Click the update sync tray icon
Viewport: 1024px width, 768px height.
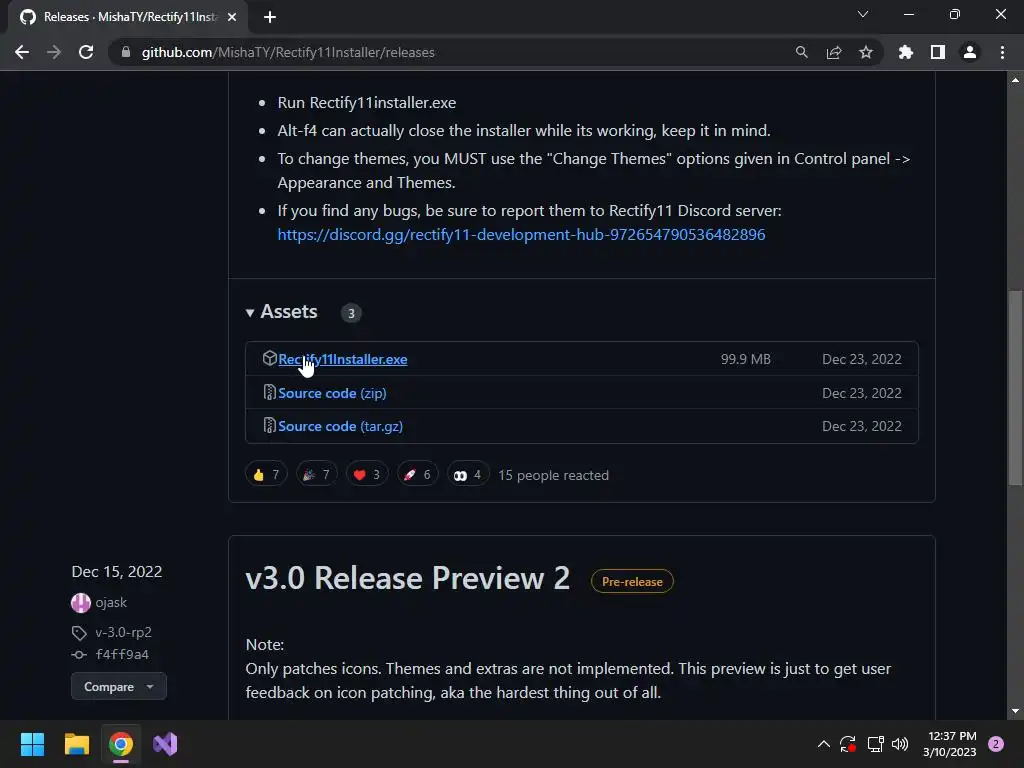pyautogui.click(x=848, y=744)
